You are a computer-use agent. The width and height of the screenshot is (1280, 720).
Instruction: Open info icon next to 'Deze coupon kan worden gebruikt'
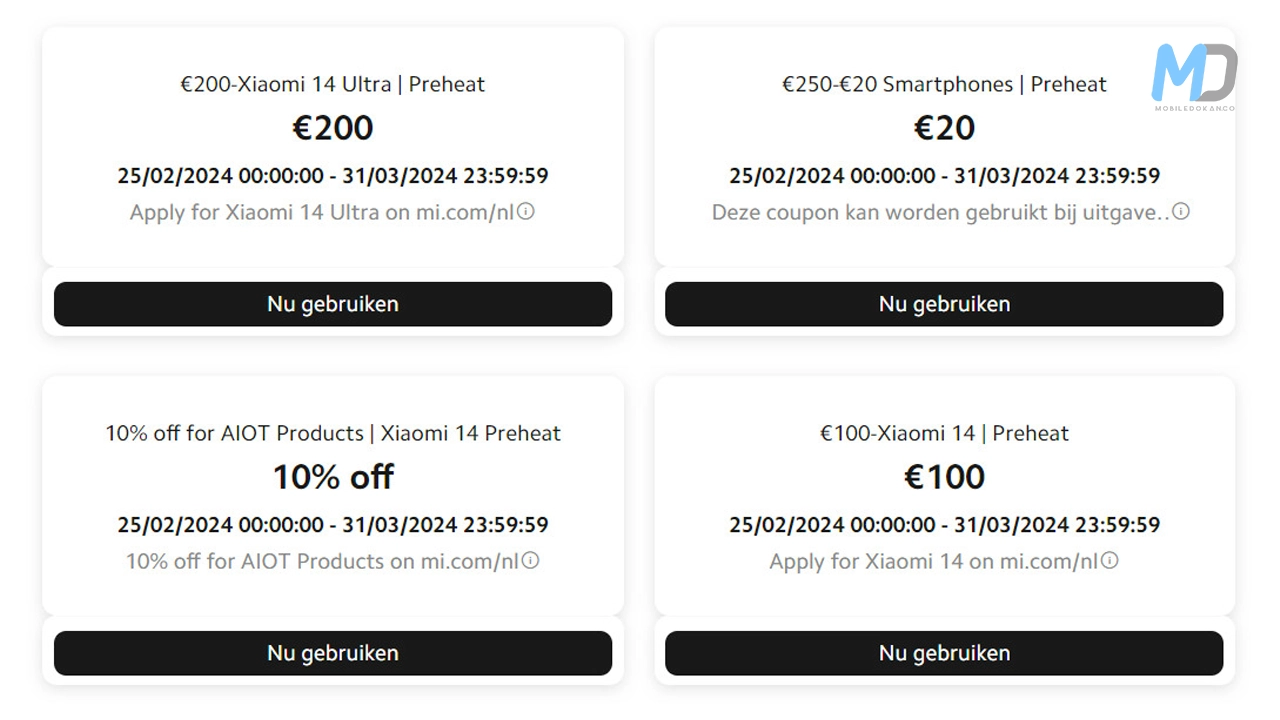1181,211
